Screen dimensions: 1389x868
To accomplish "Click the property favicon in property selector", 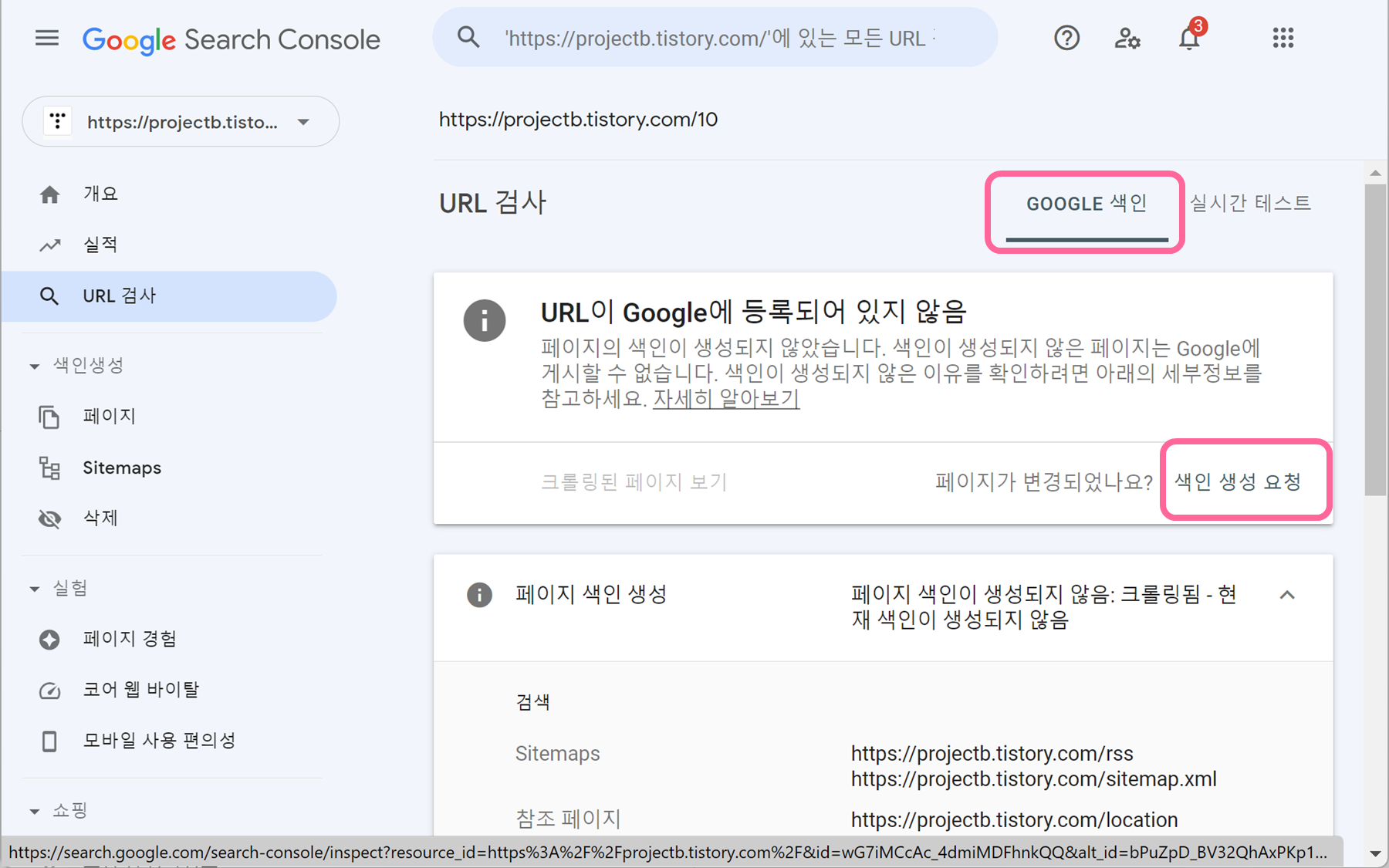I will (57, 121).
